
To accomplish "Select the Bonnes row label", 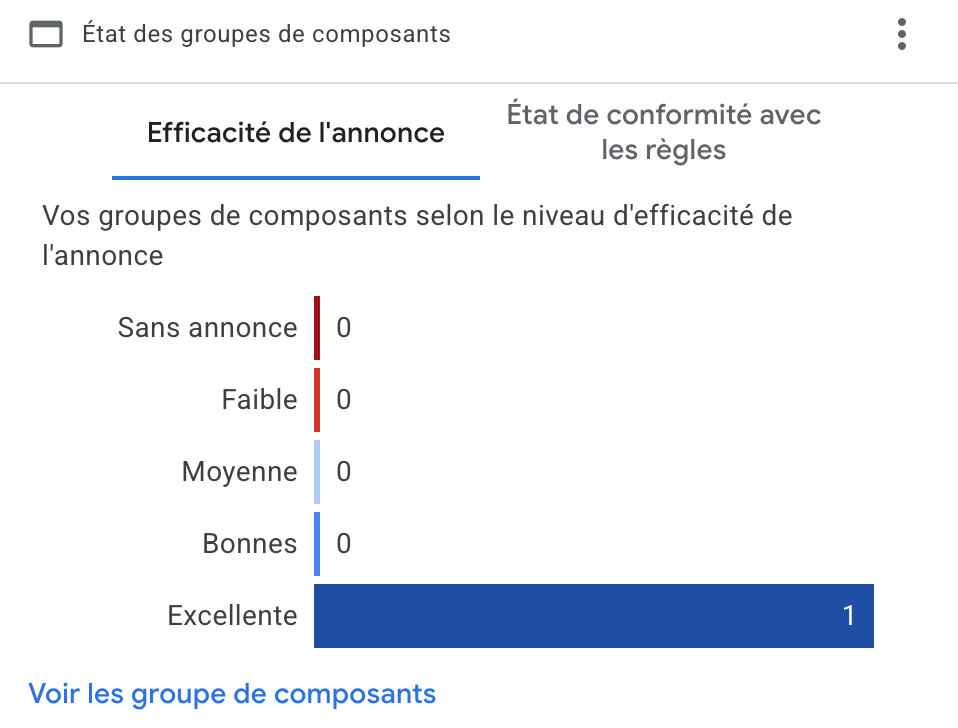I will pos(249,544).
